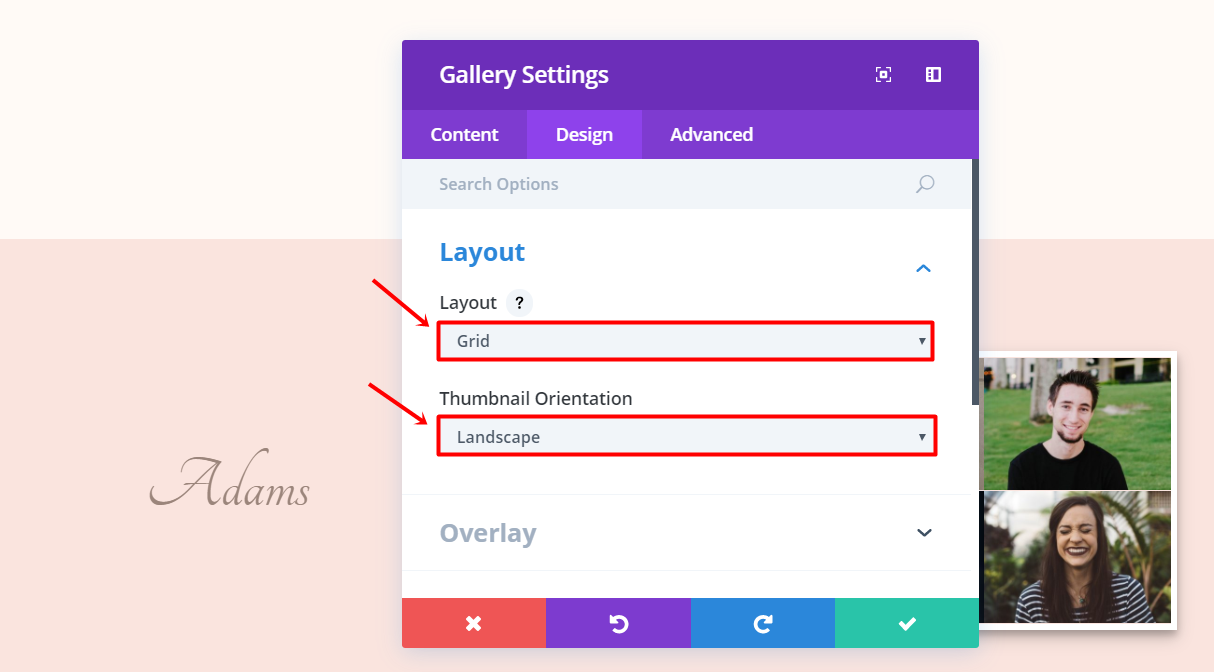
Task: Click the laughing woman gallery thumbnail
Action: 1075,557
